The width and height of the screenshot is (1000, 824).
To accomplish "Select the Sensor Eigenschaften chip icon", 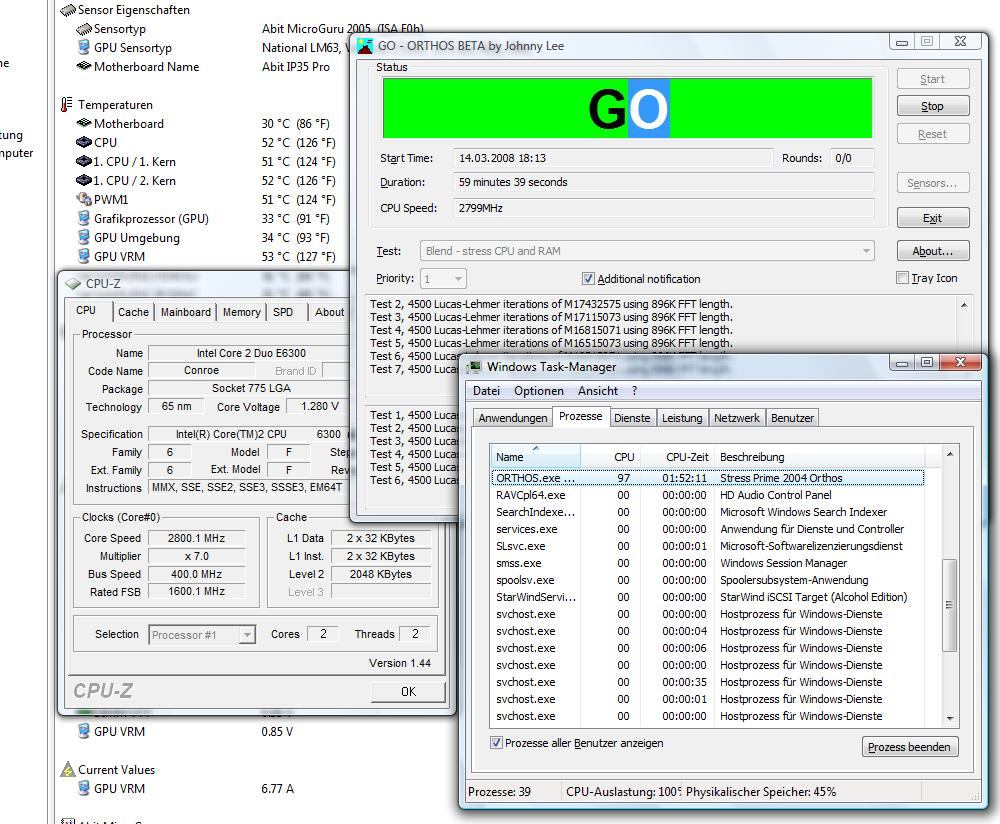I will coord(68,10).
